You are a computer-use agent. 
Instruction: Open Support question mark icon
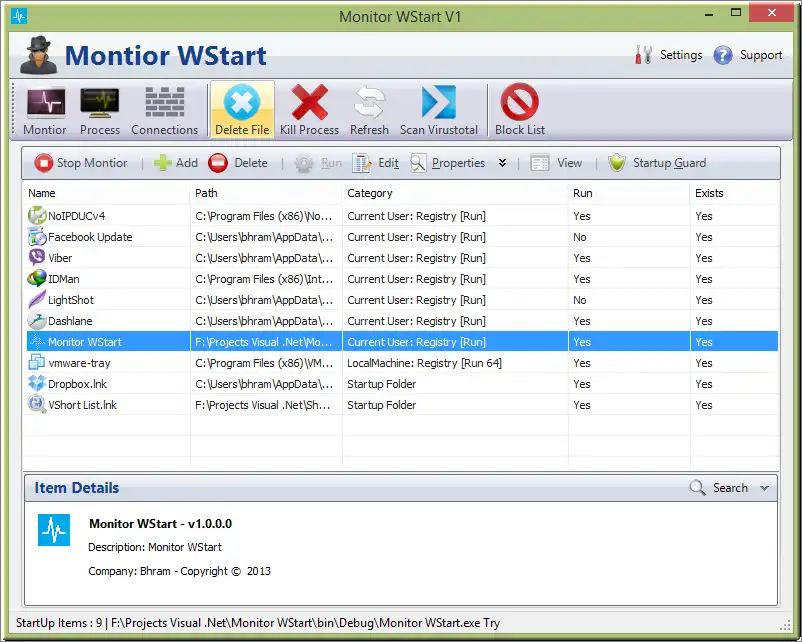(723, 55)
